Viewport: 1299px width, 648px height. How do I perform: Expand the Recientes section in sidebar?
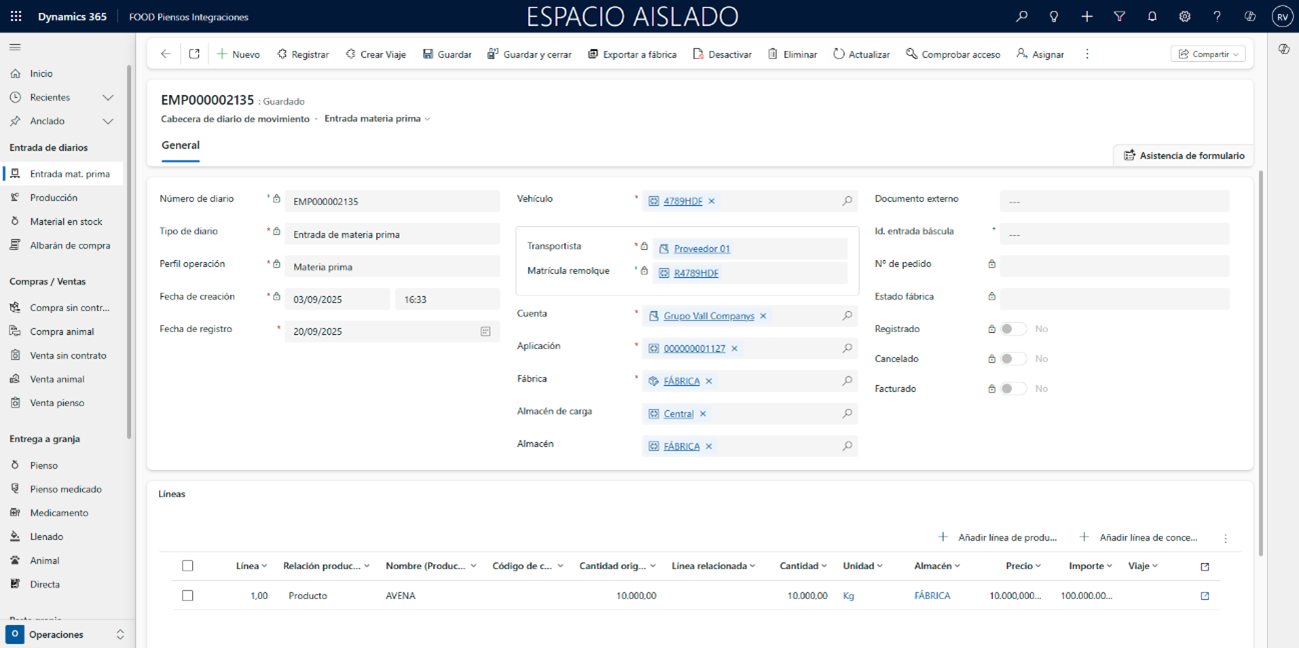pyautogui.click(x=108, y=98)
